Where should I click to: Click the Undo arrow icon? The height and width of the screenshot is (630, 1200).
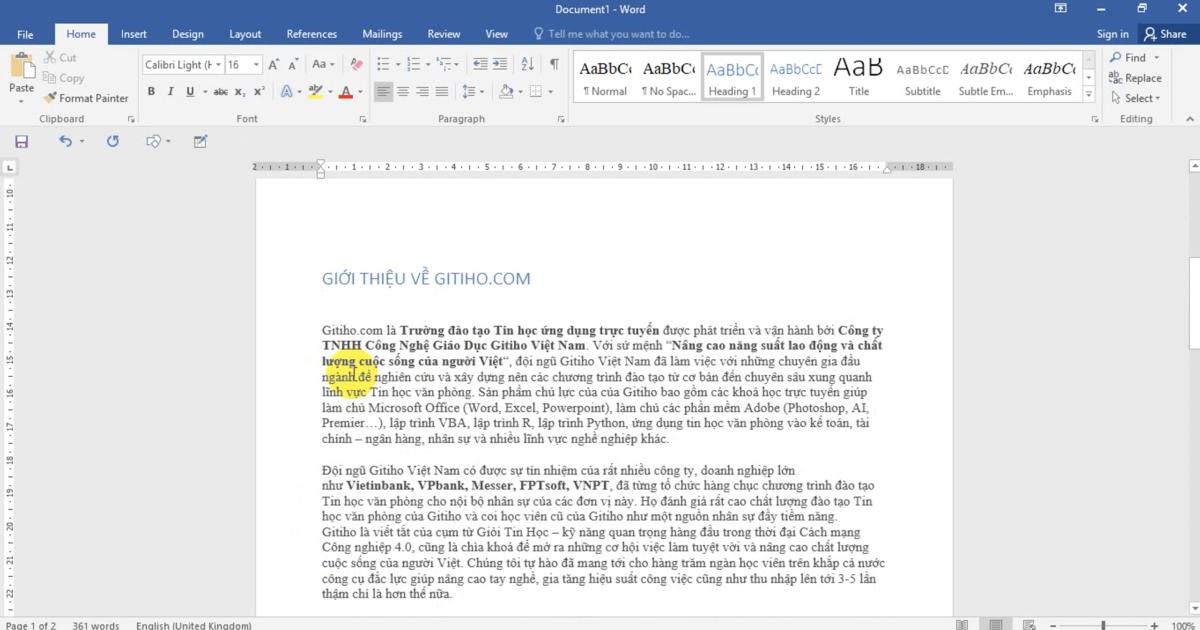pos(65,142)
